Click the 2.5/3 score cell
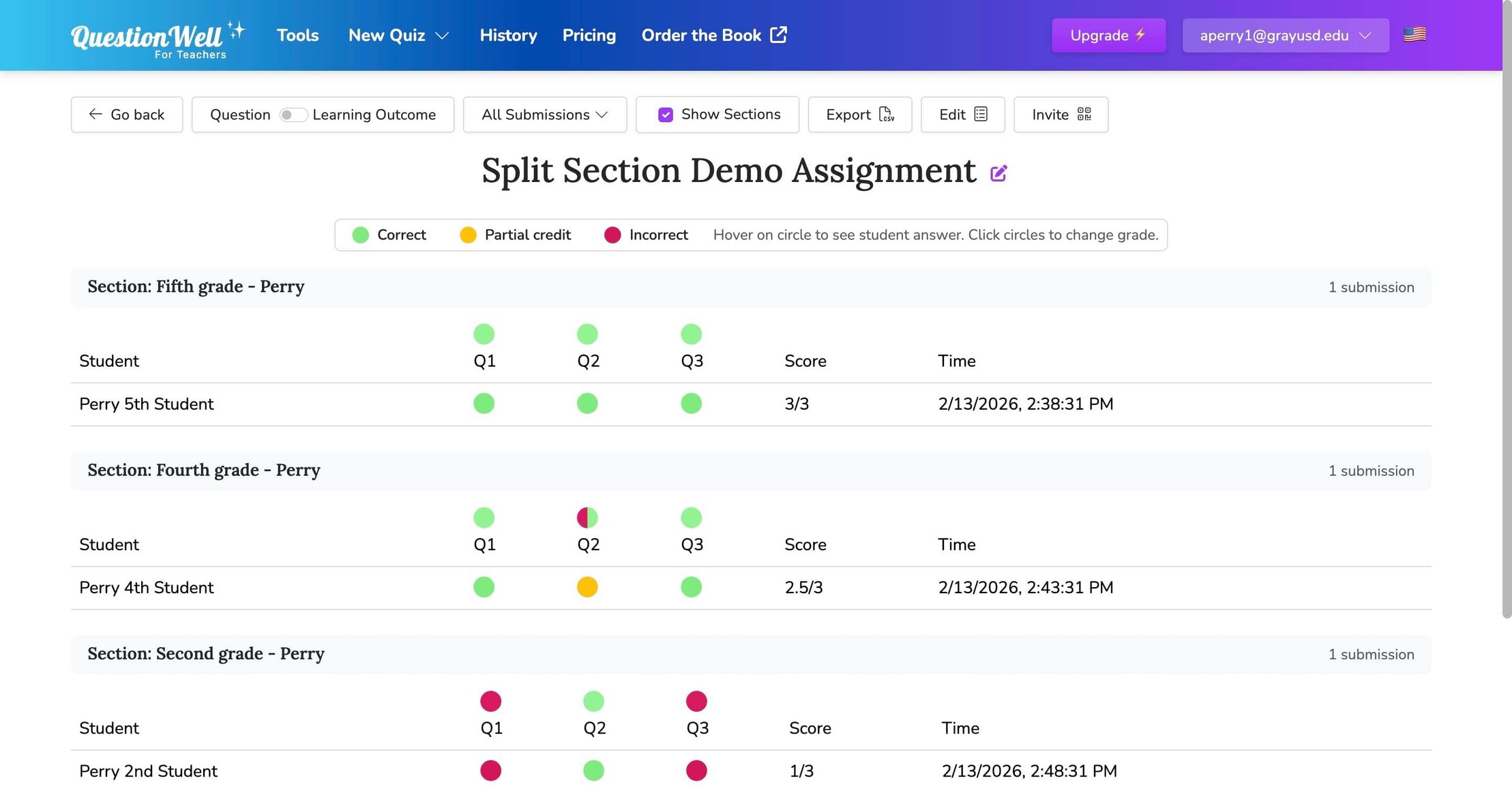The image size is (1512, 791). (x=803, y=588)
